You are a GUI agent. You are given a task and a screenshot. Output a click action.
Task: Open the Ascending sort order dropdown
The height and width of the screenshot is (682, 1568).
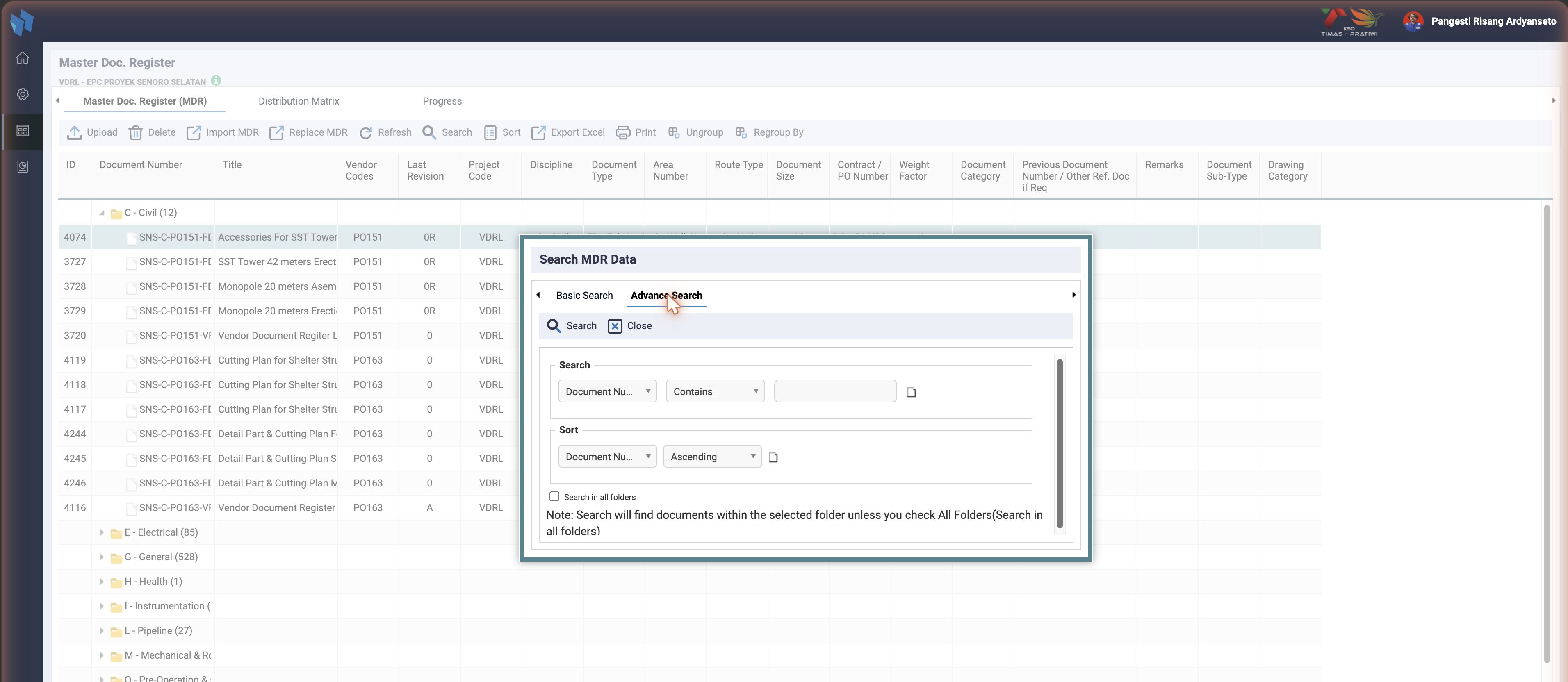click(712, 456)
